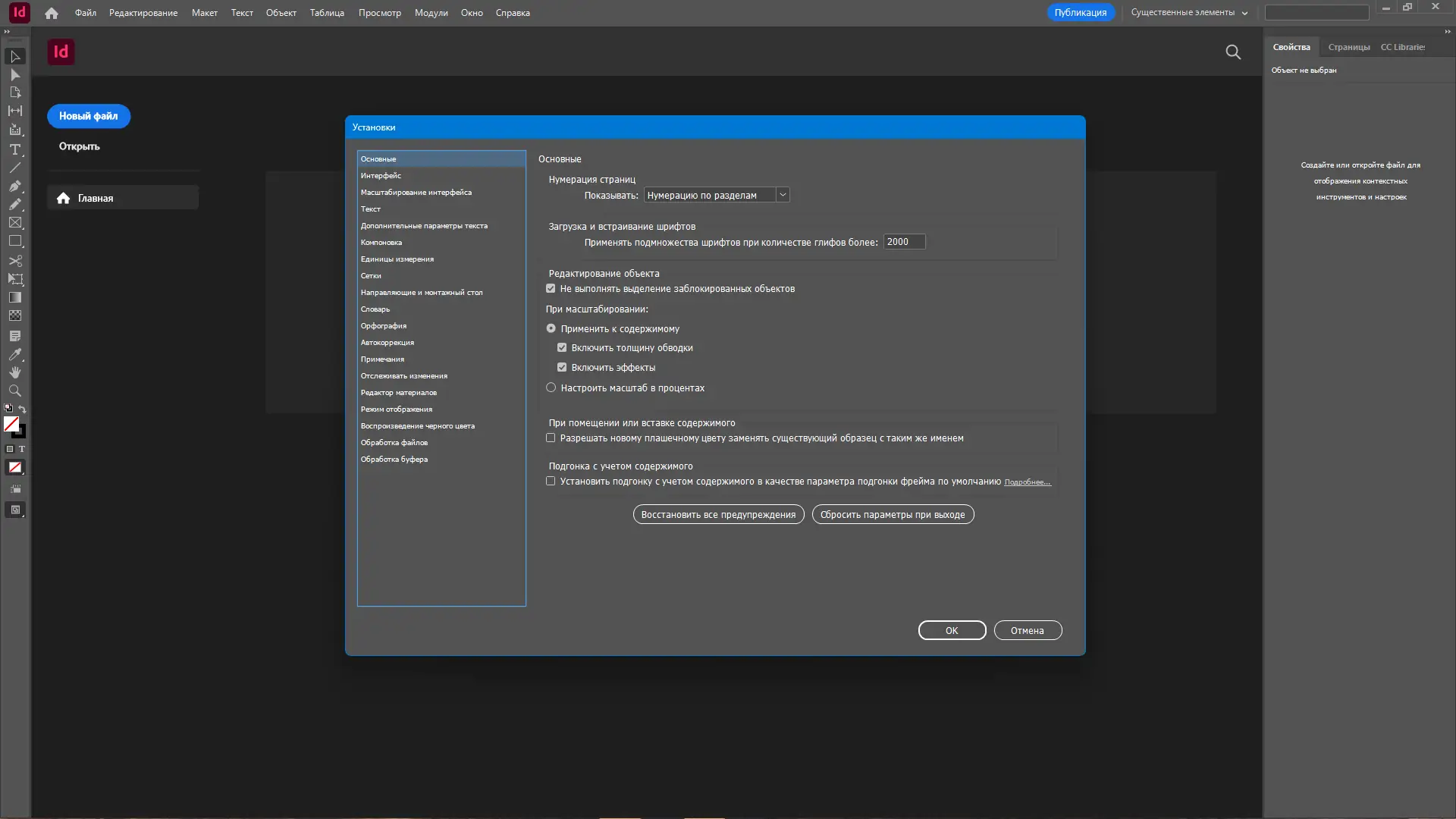Select the Type tool in toolbar
Screen dimensions: 1456x819
(x=14, y=149)
